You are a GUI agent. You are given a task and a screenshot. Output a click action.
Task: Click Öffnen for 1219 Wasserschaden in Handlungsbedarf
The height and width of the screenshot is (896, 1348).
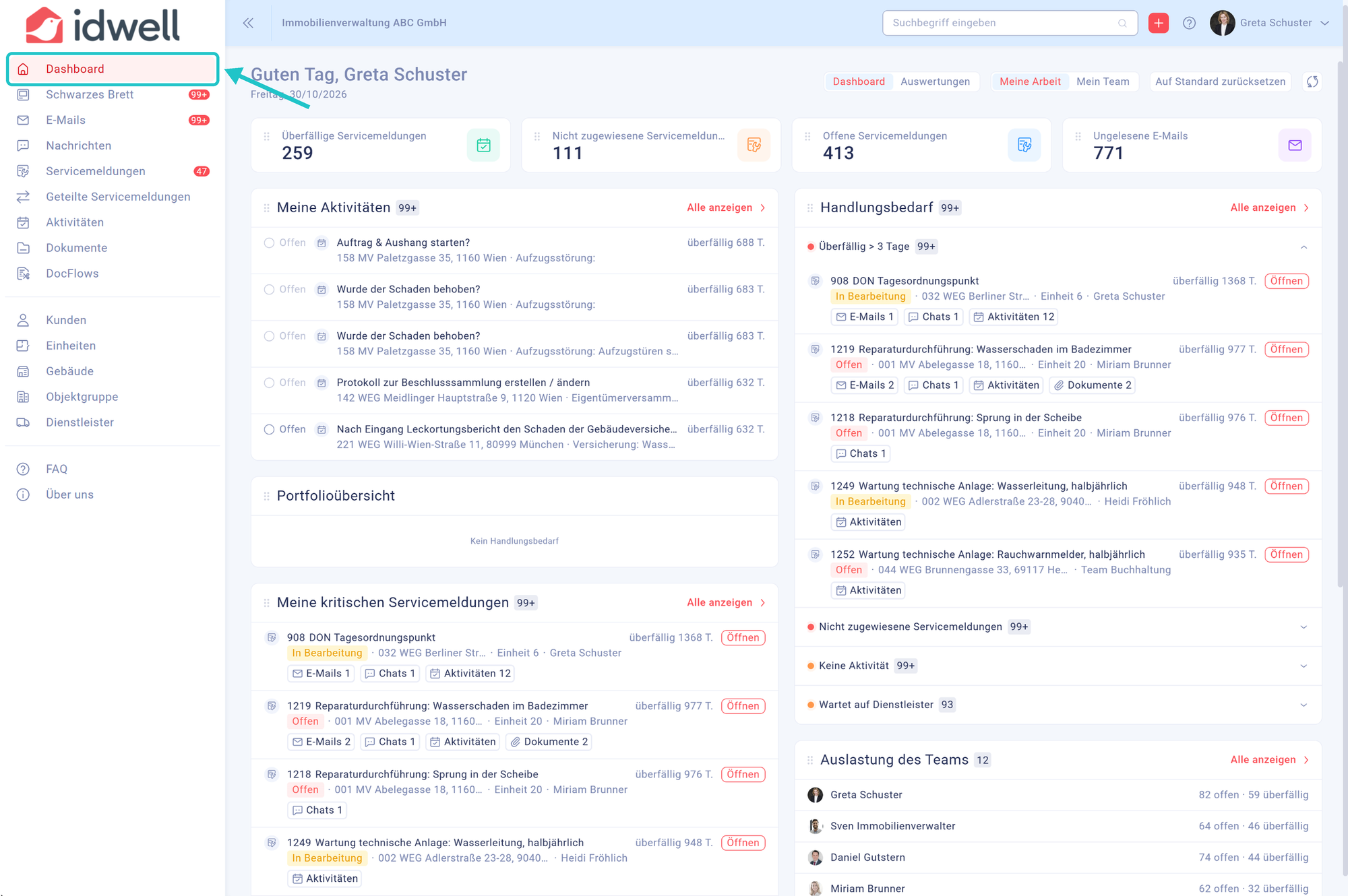tap(1286, 350)
